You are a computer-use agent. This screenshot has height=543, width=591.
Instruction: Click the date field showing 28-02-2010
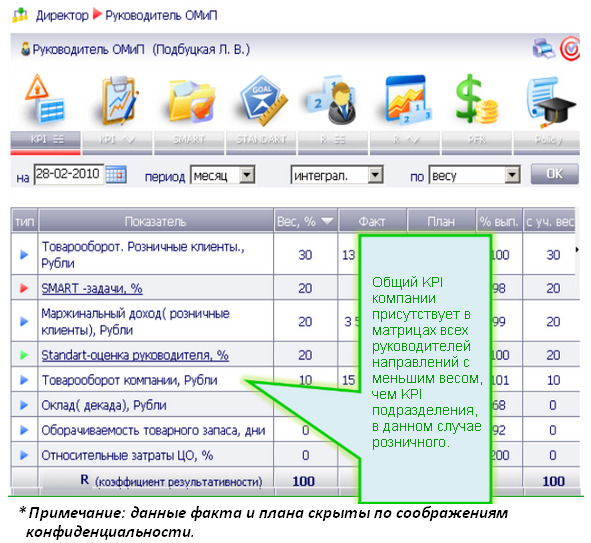pos(69,174)
